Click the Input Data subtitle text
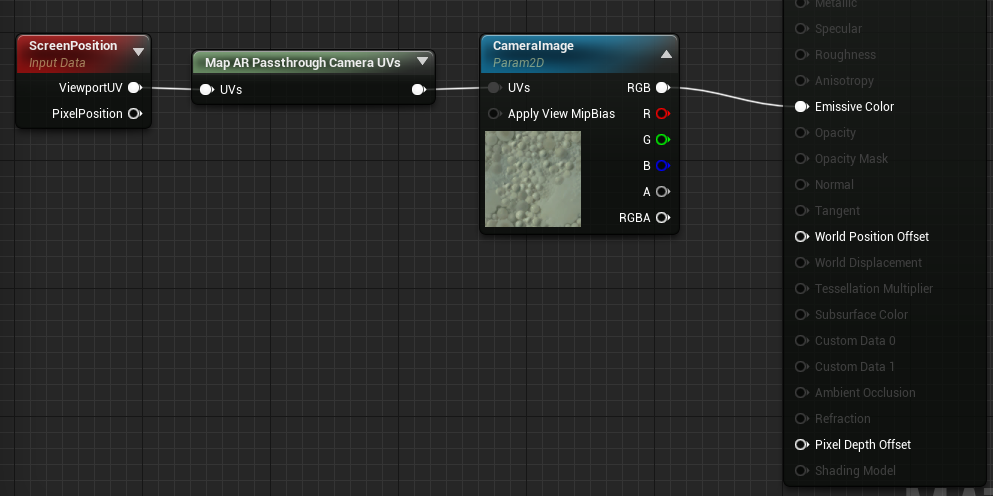This screenshot has height=496, width=993. (x=57, y=63)
